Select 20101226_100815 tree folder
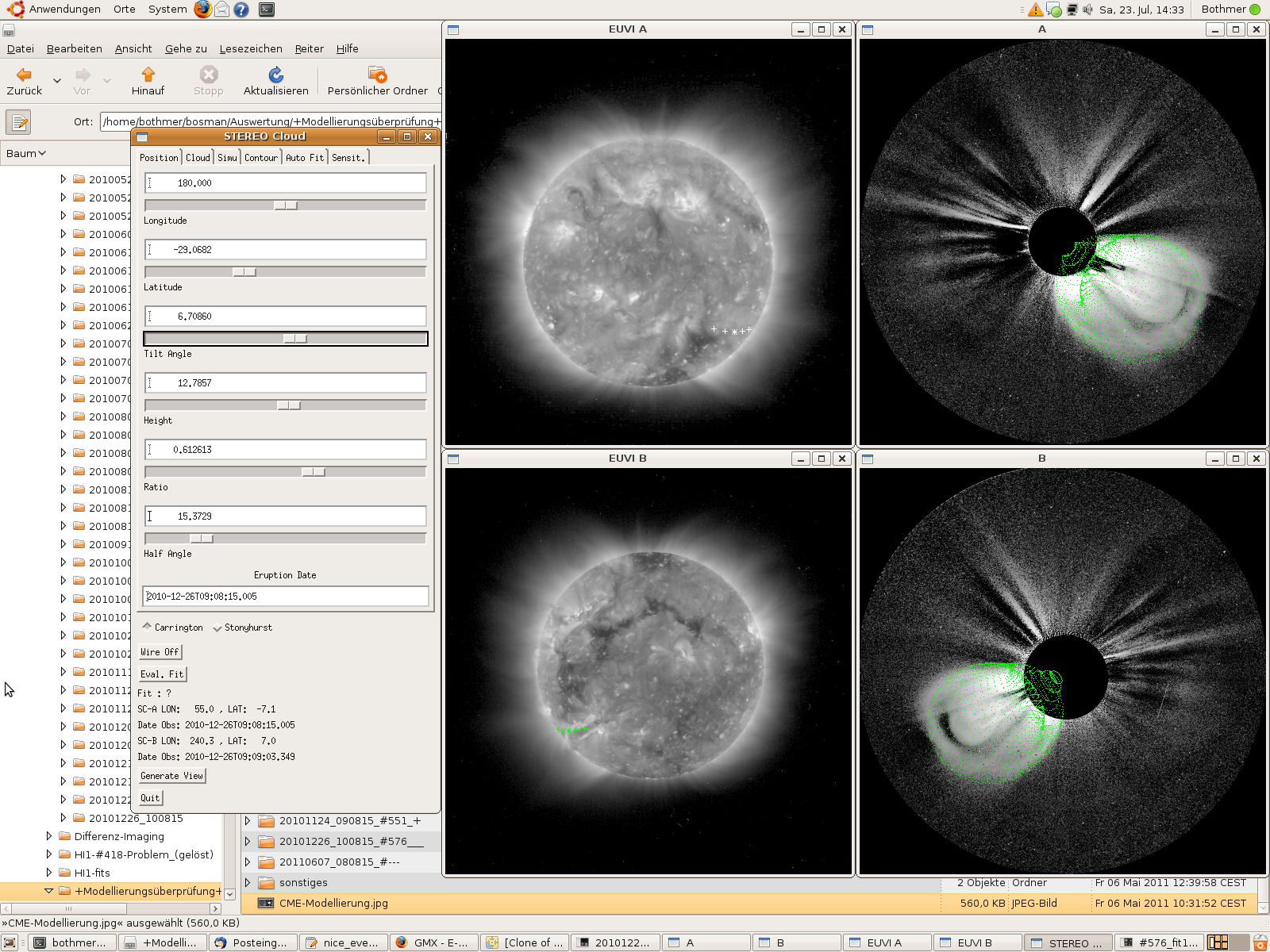 pos(136,818)
